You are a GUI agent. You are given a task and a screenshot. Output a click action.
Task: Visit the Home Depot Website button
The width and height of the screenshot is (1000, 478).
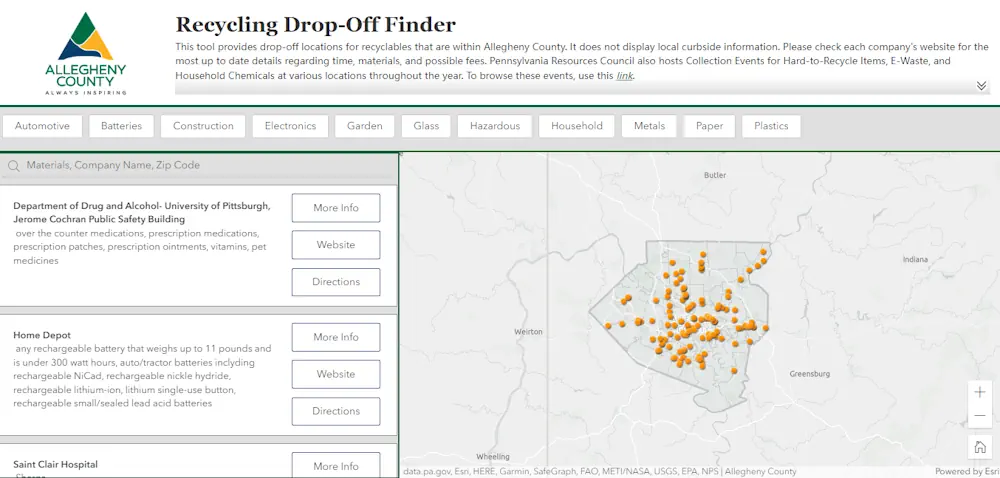pos(335,374)
